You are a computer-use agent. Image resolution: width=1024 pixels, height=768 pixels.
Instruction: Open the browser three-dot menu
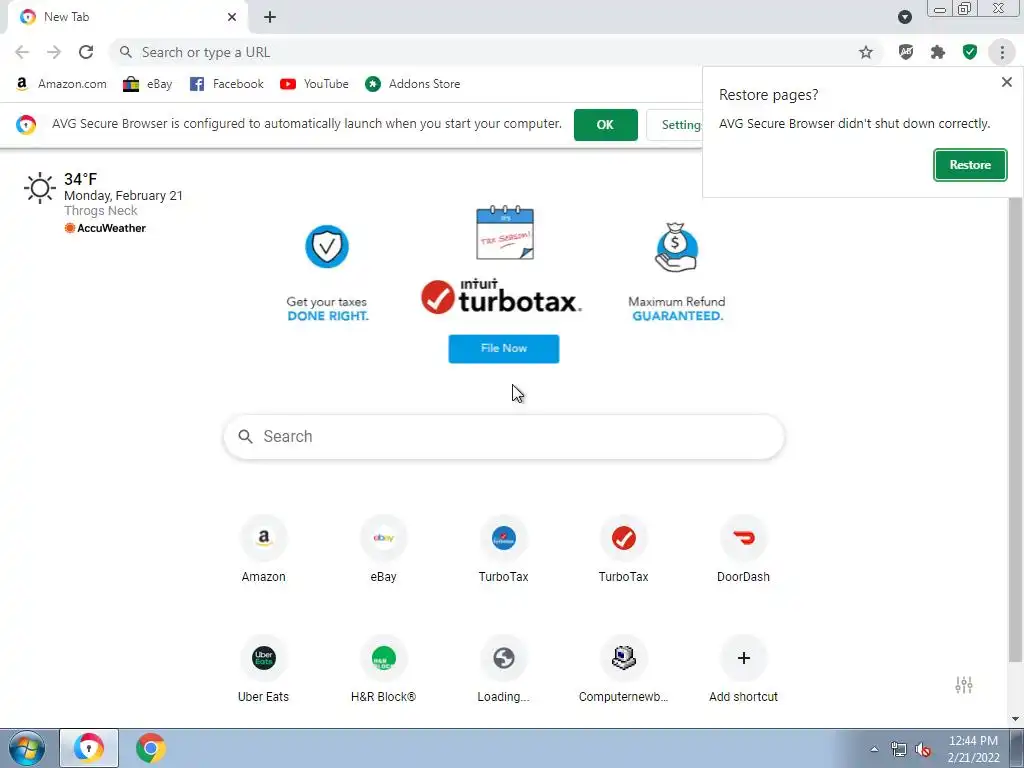point(1002,52)
